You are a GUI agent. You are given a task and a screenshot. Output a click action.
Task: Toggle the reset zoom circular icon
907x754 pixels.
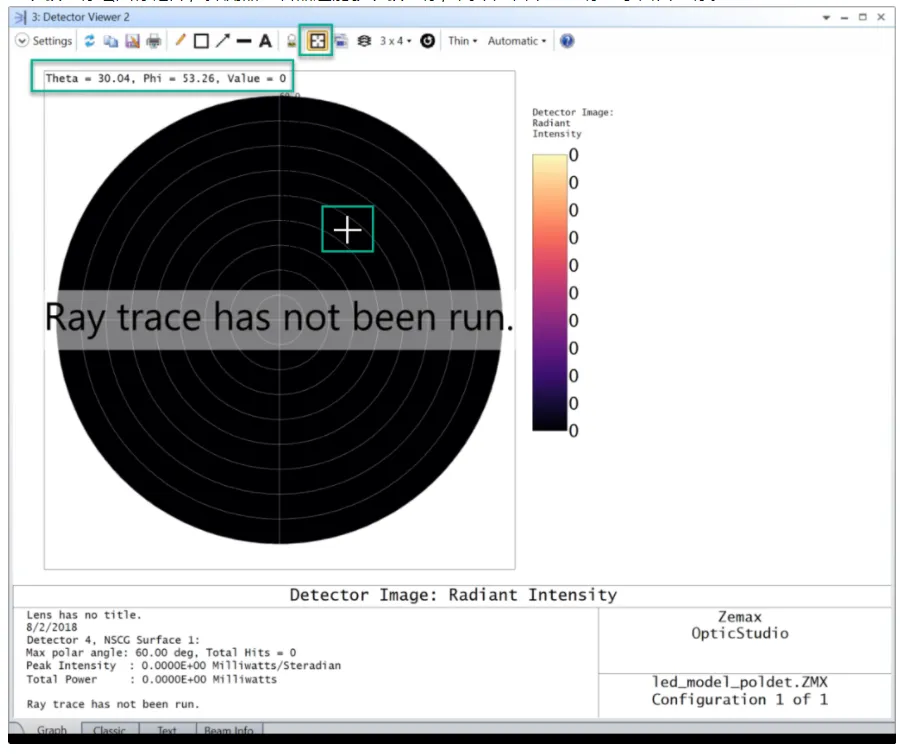[427, 41]
